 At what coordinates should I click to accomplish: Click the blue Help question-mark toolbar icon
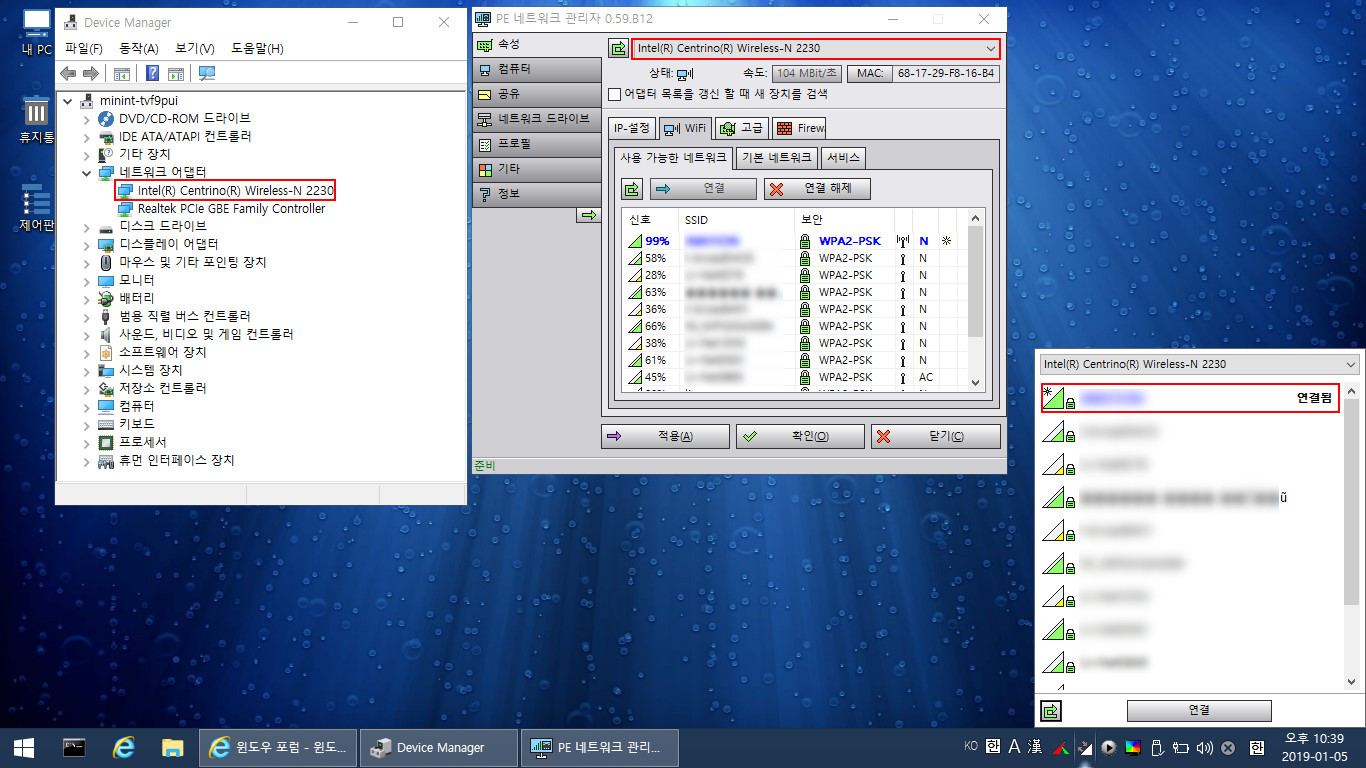tap(153, 73)
